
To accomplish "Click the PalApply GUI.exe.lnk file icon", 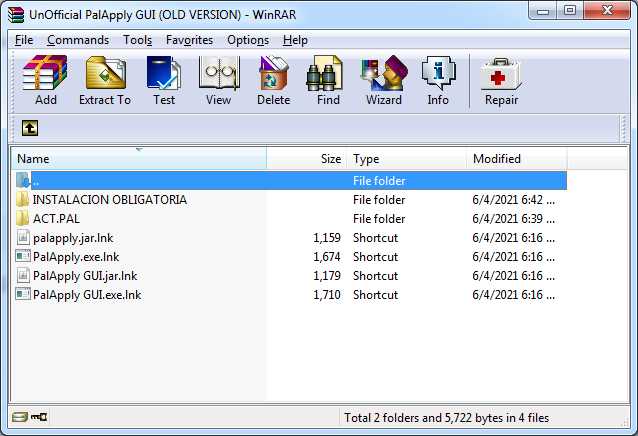I will (x=23, y=294).
